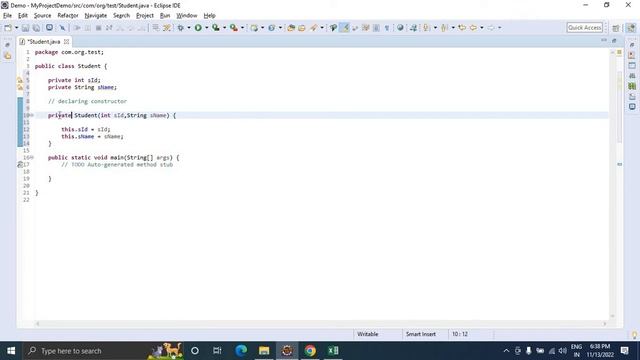Expand the Next Annotation dropdown arrow

435,28
